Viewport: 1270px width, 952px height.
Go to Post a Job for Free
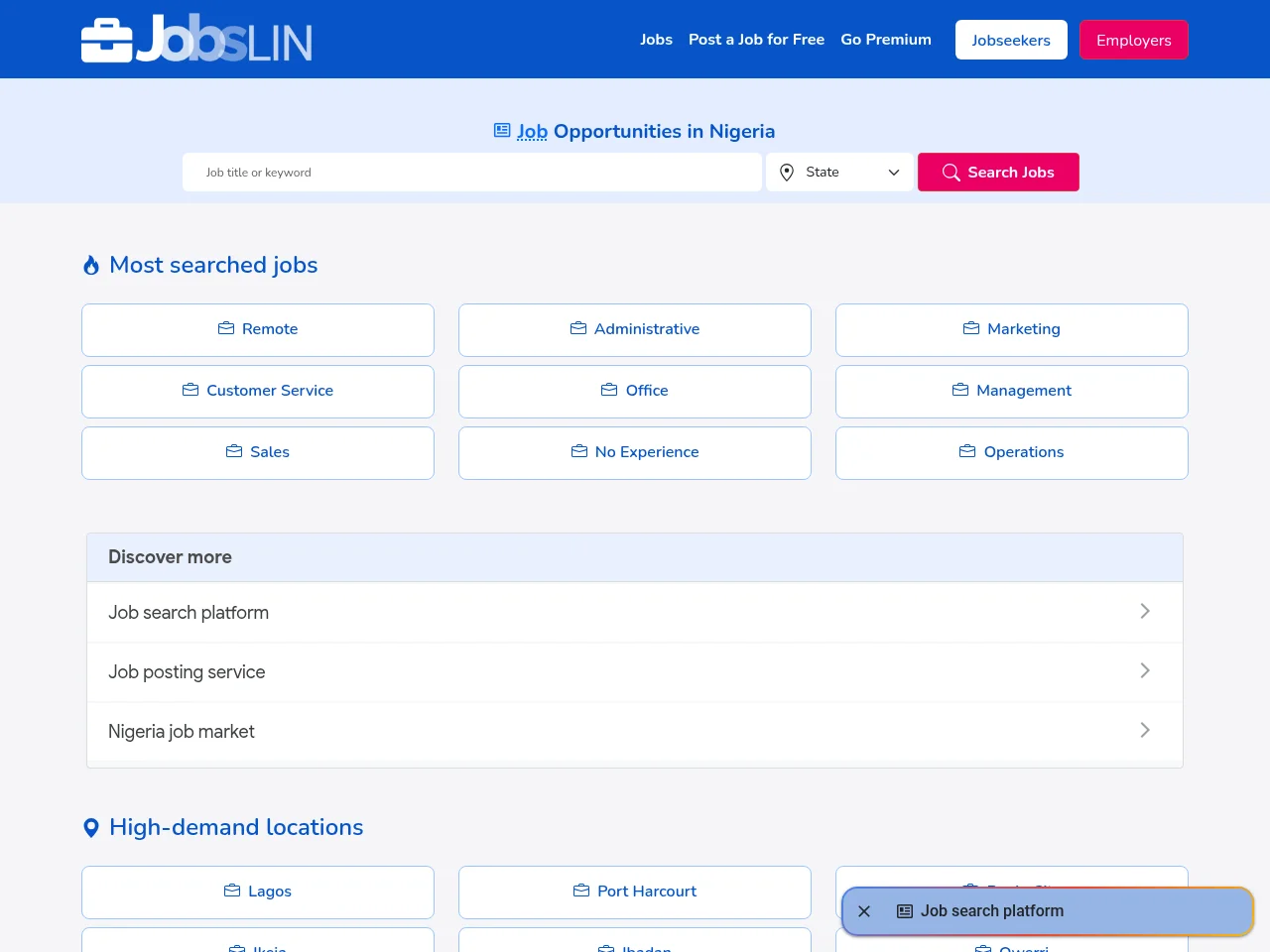756,40
